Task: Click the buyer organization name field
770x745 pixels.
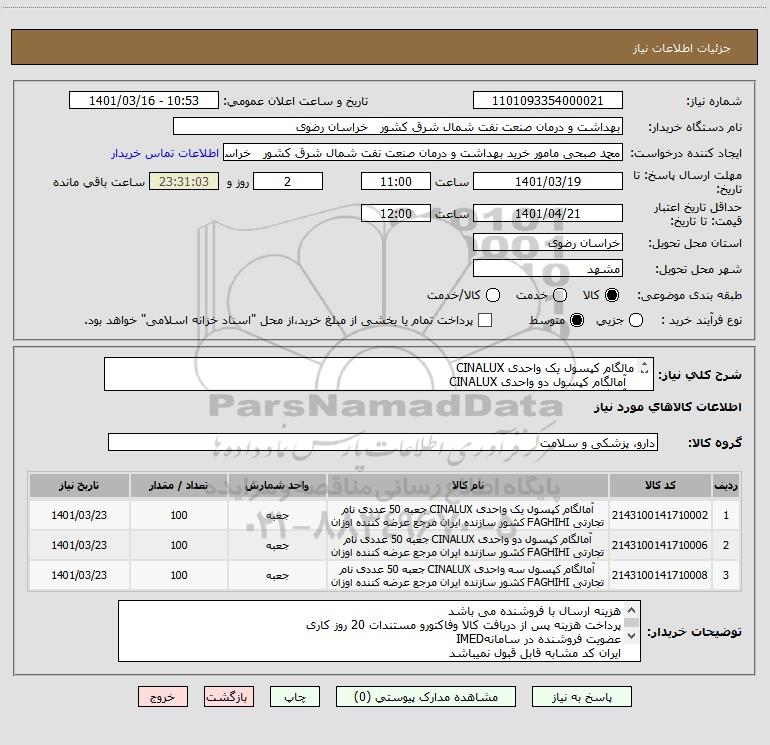Action: [398, 127]
